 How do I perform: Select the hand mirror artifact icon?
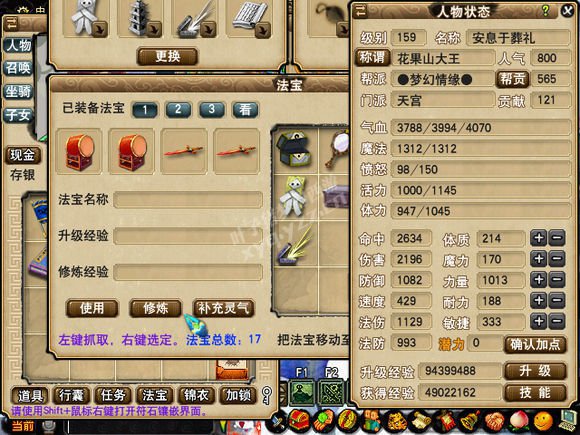335,149
